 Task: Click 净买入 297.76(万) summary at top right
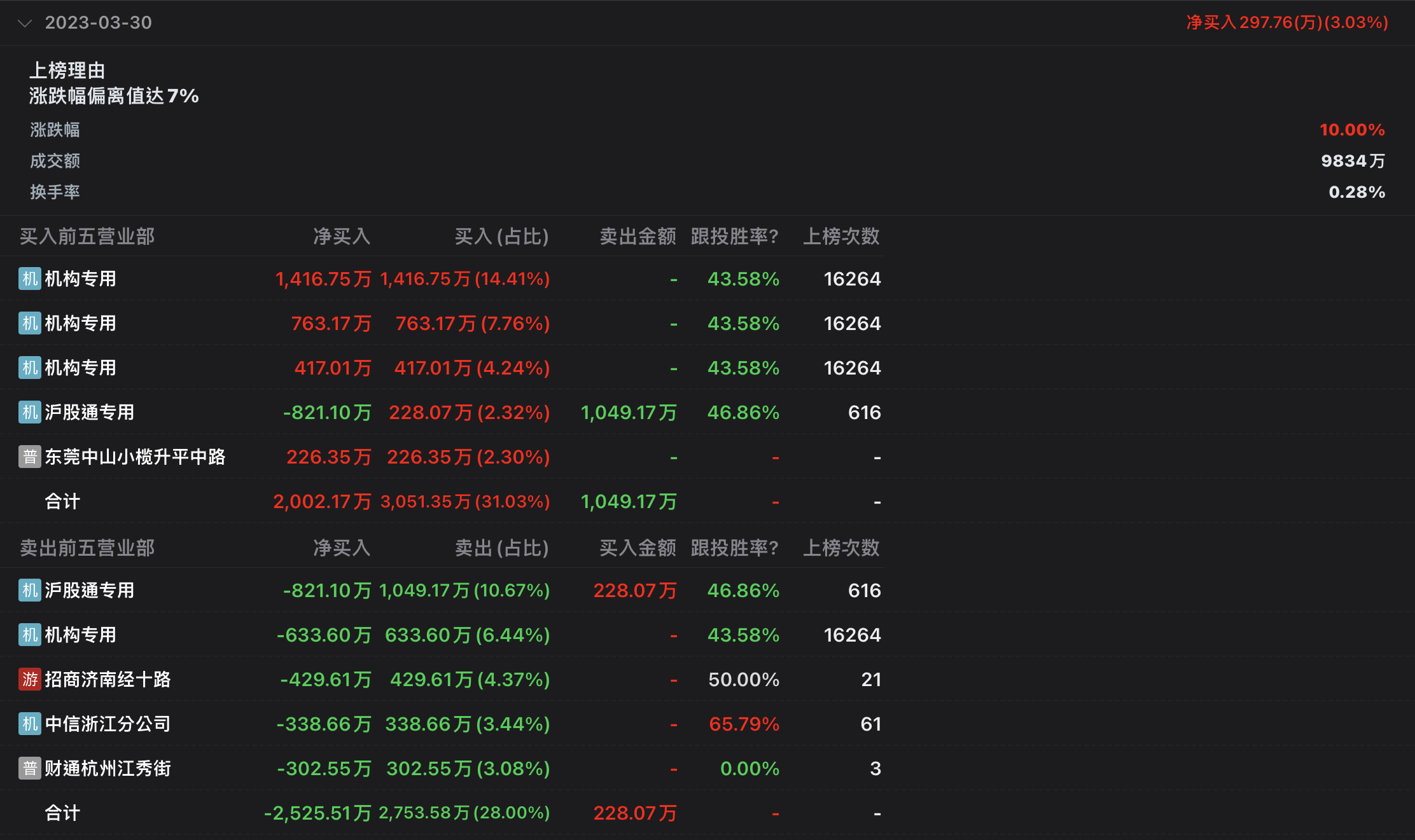tap(1286, 23)
